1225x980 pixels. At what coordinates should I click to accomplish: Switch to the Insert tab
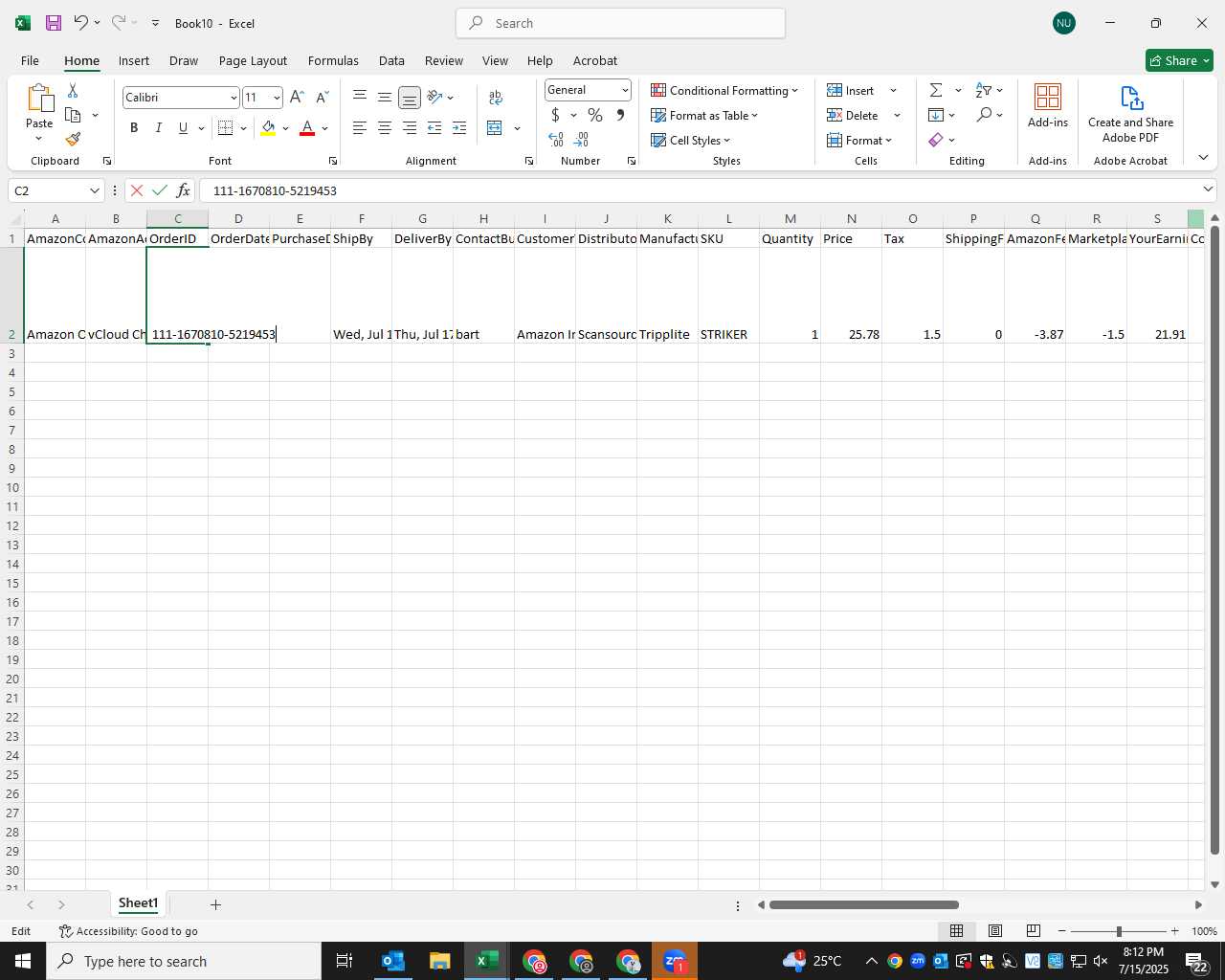[x=134, y=60]
